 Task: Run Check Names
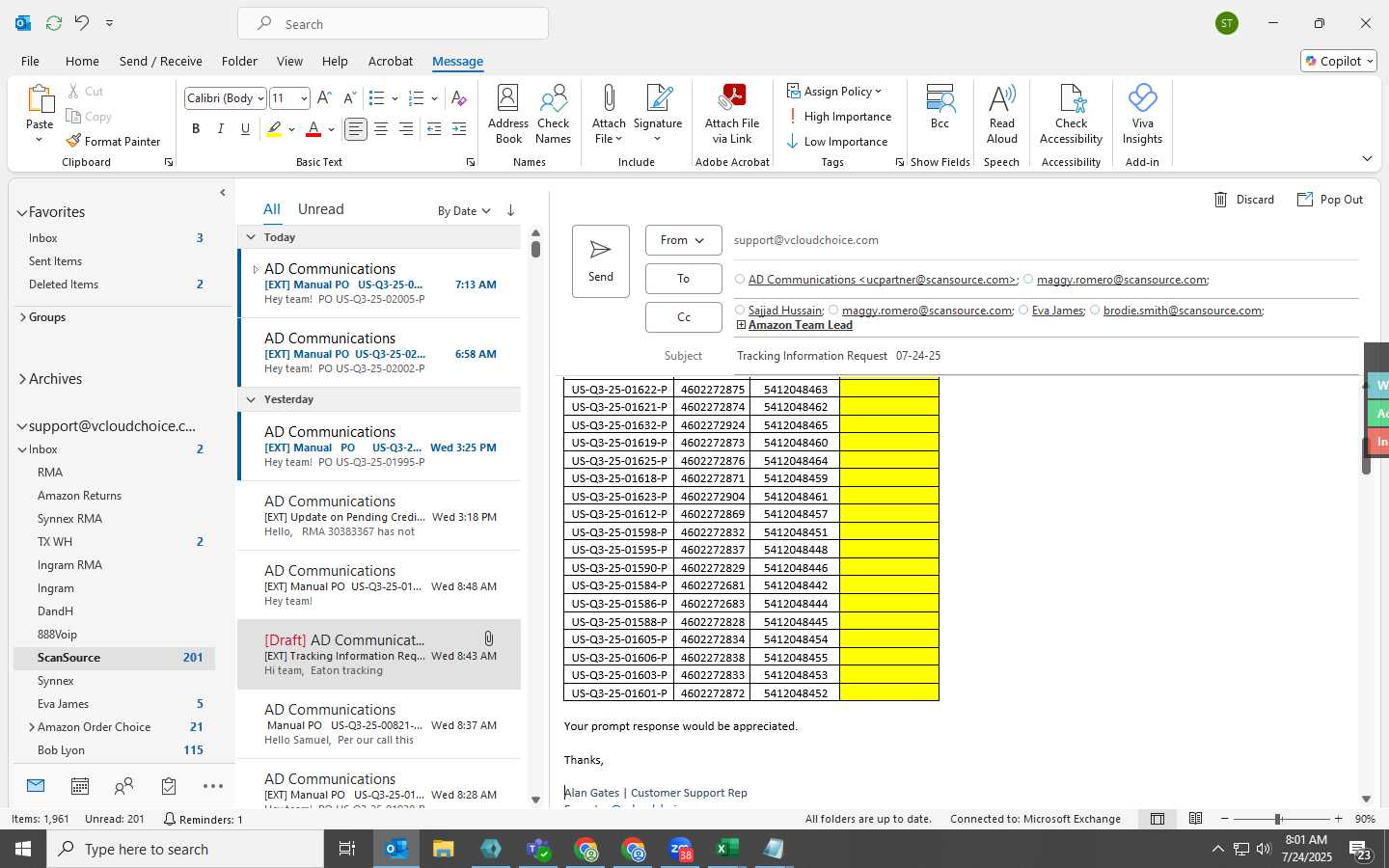[x=554, y=114]
